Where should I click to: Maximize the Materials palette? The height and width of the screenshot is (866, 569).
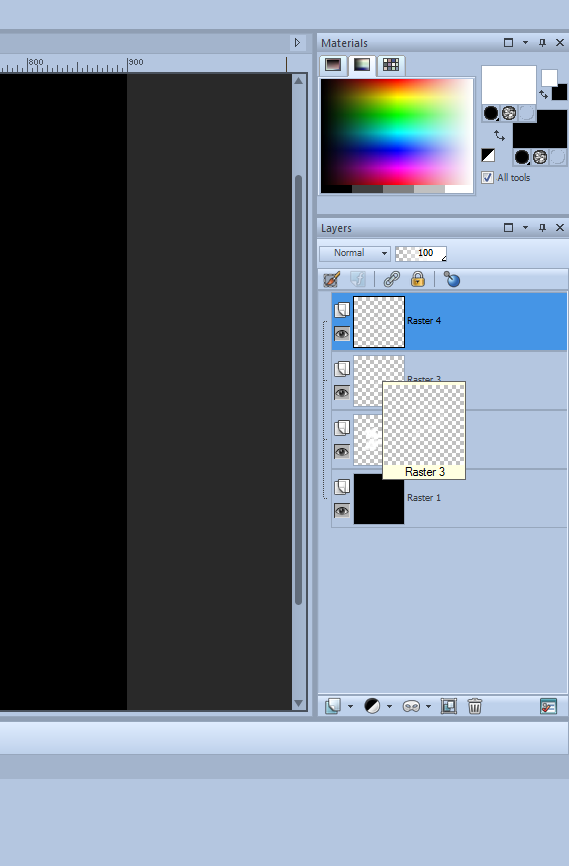coord(508,43)
